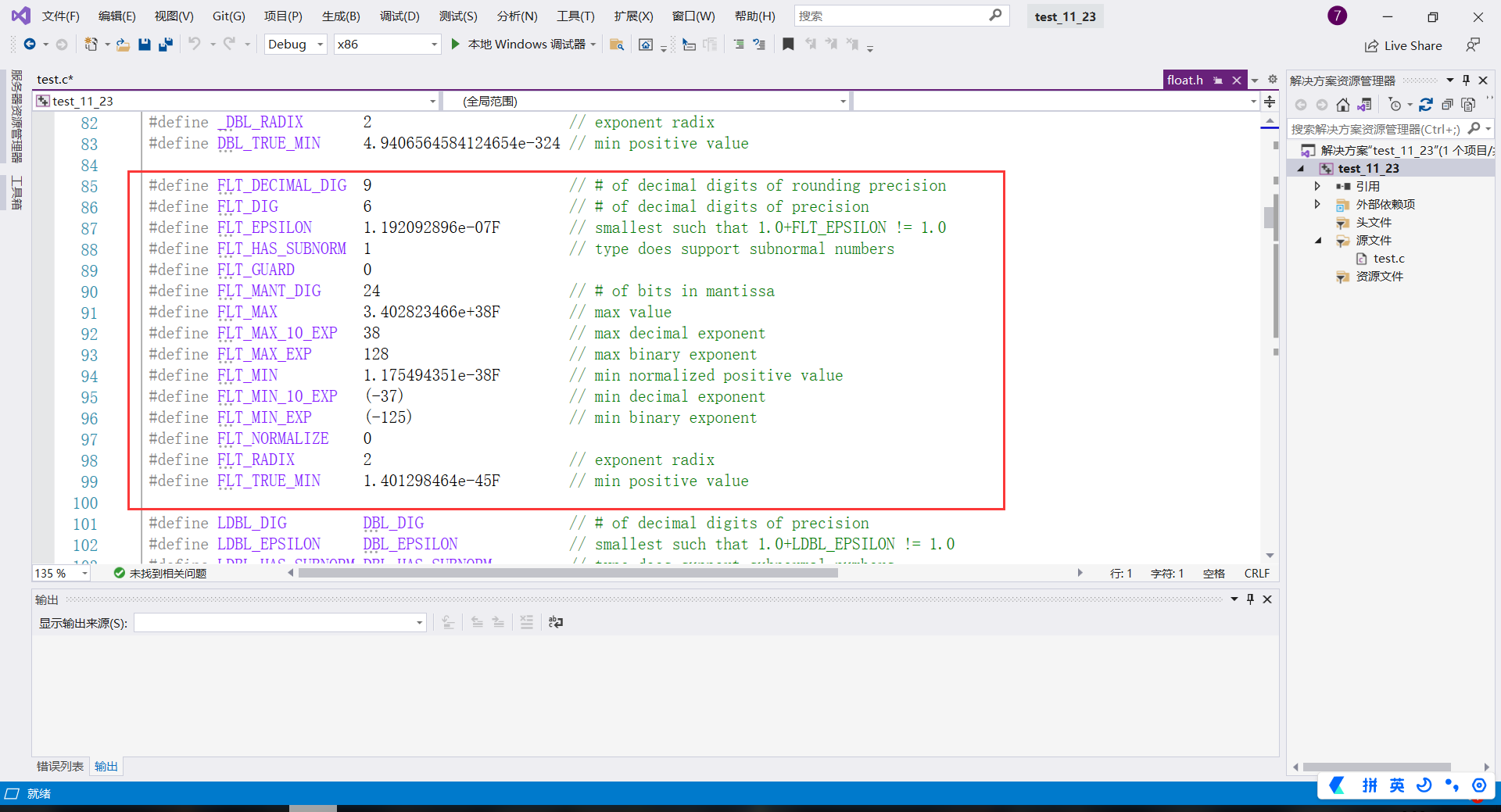The width and height of the screenshot is (1501, 812).
Task: Open the 调试(D) menu
Action: pyautogui.click(x=399, y=16)
